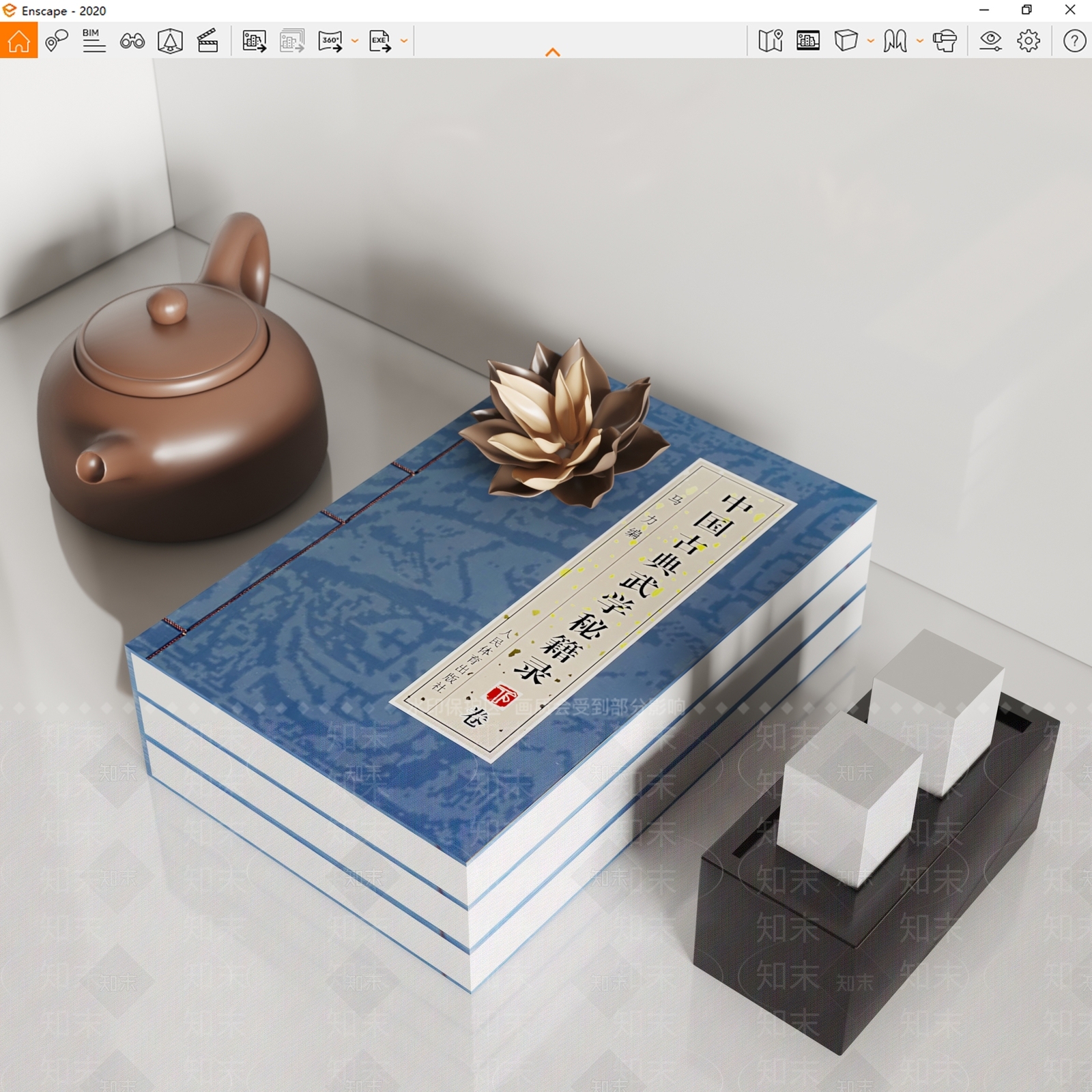Select the cube projection mode icon
The height and width of the screenshot is (1092, 1092).
point(846,41)
